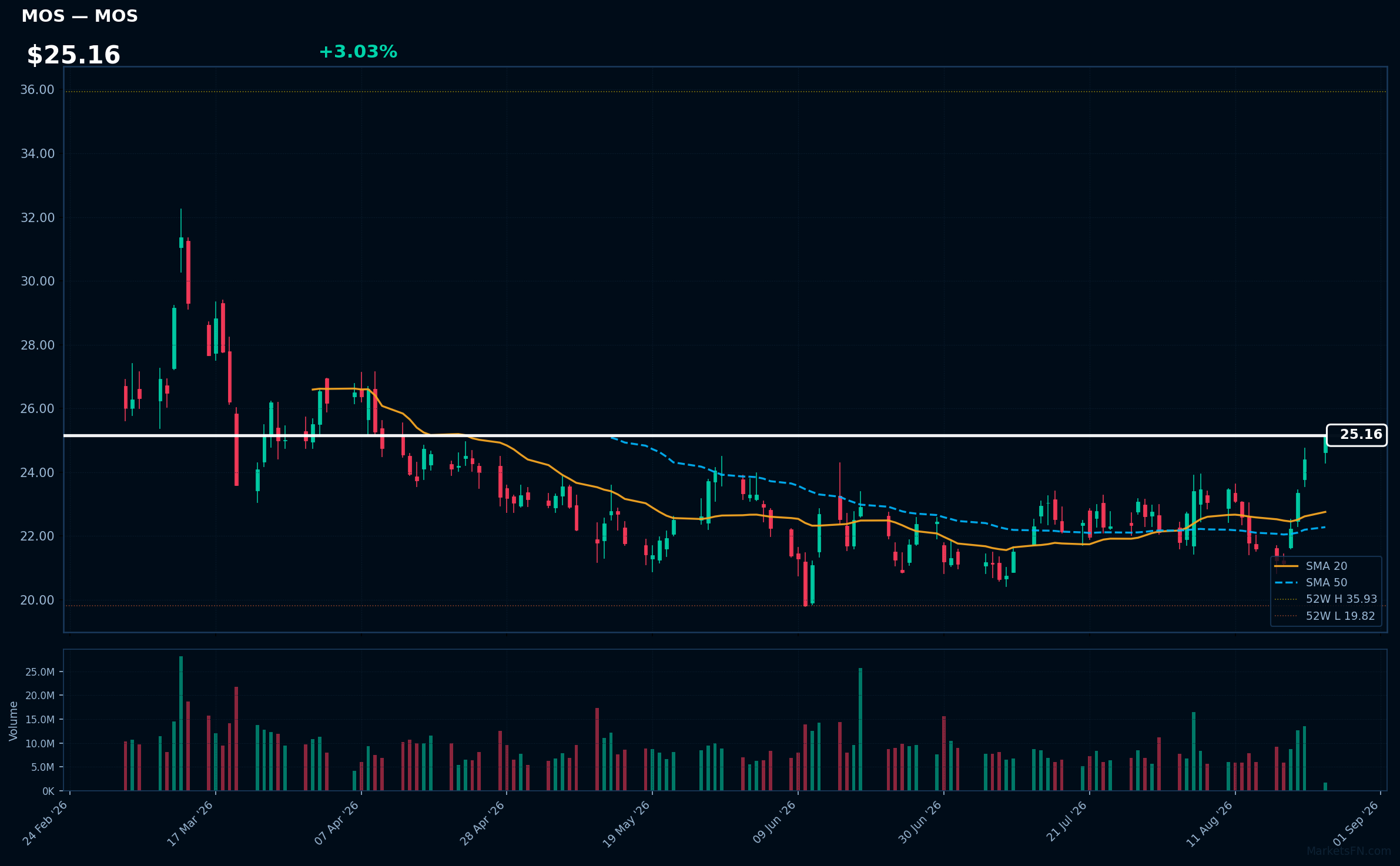1400x866 pixels.
Task: Click the tall green volume bar in mid-June
Action: point(860,729)
